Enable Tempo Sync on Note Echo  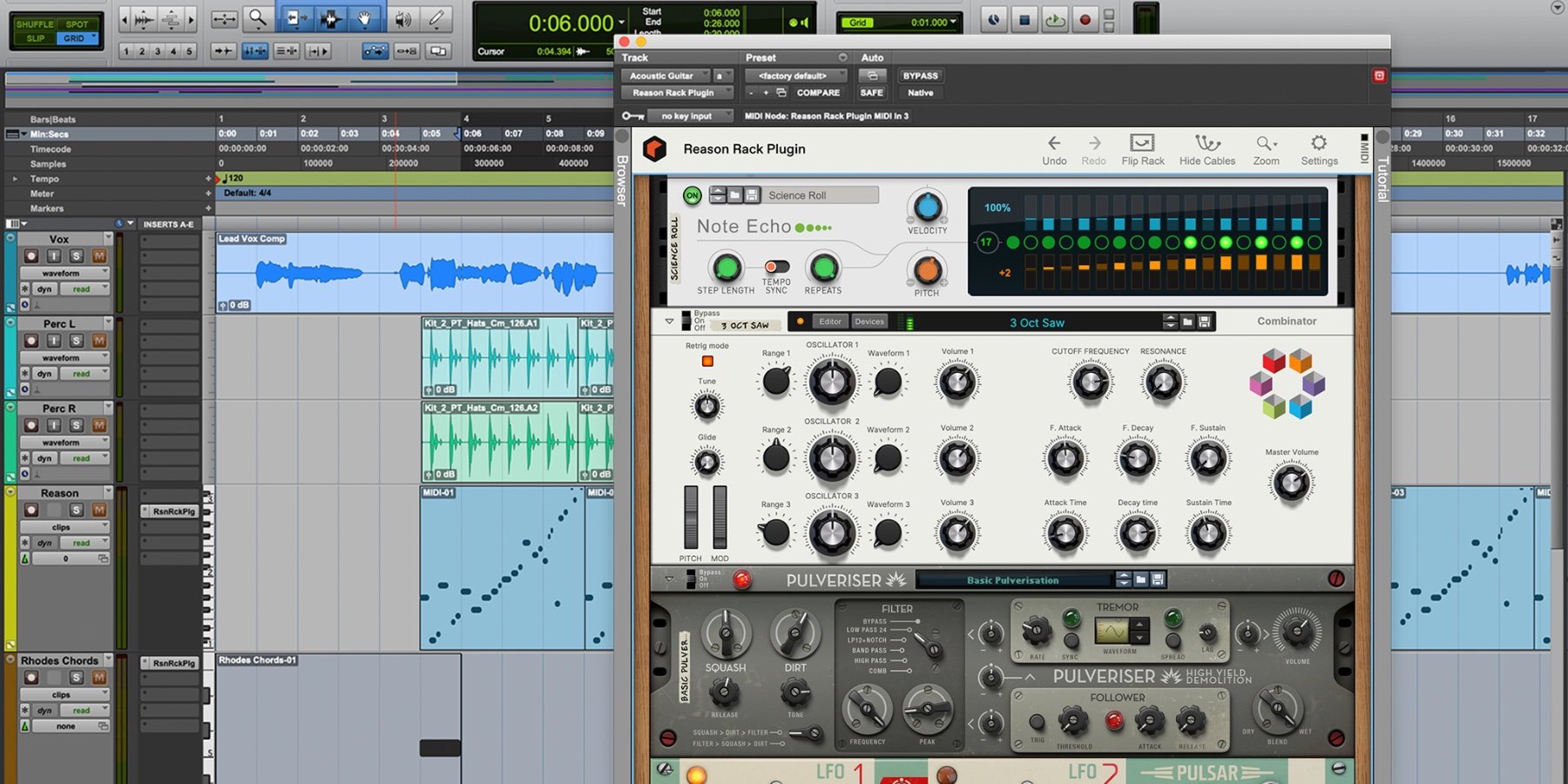coord(775,266)
